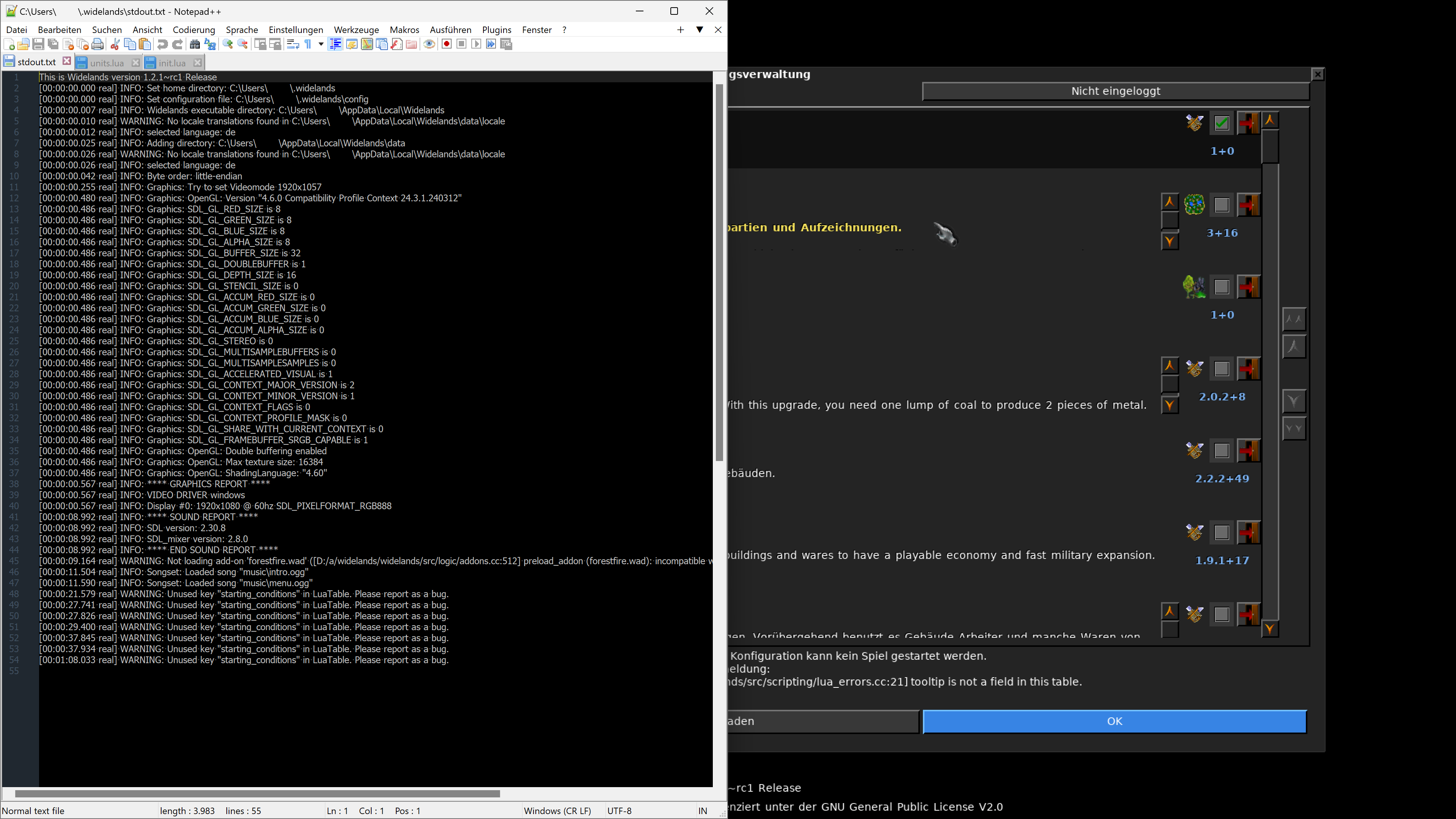The image size is (1456, 819).
Task: Open the document list dropdown triangle
Action: (700, 30)
